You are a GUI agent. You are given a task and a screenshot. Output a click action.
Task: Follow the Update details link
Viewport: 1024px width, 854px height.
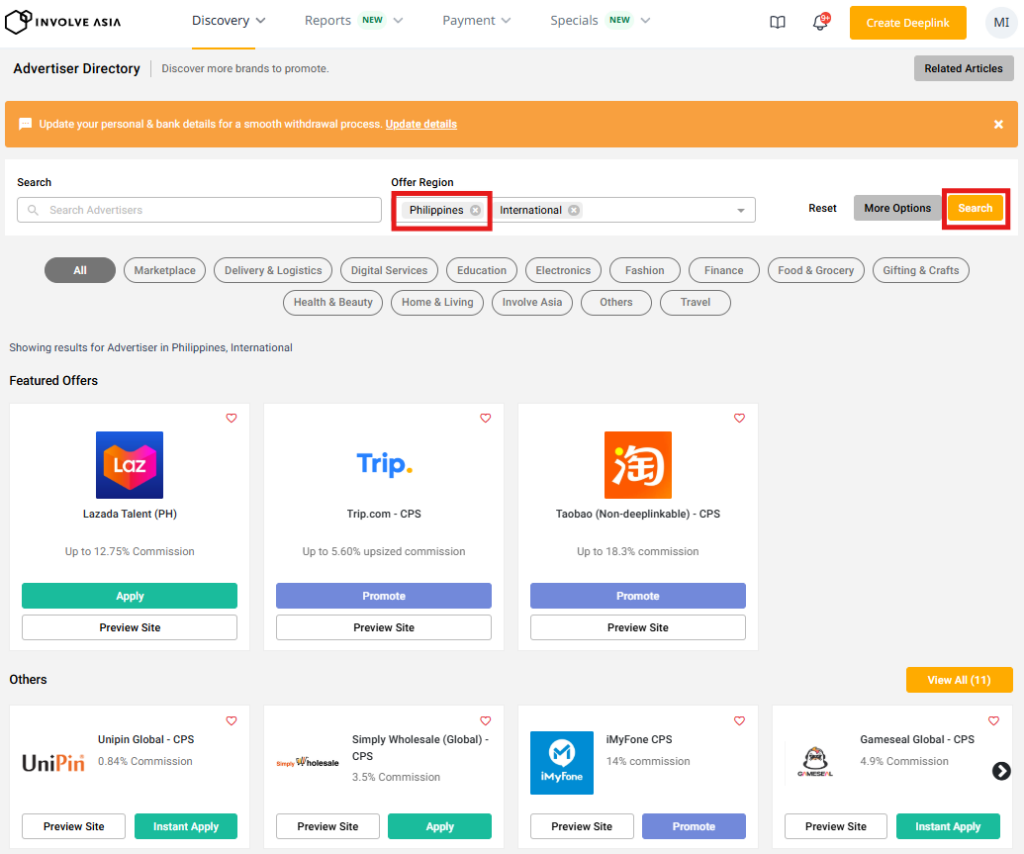(x=421, y=124)
